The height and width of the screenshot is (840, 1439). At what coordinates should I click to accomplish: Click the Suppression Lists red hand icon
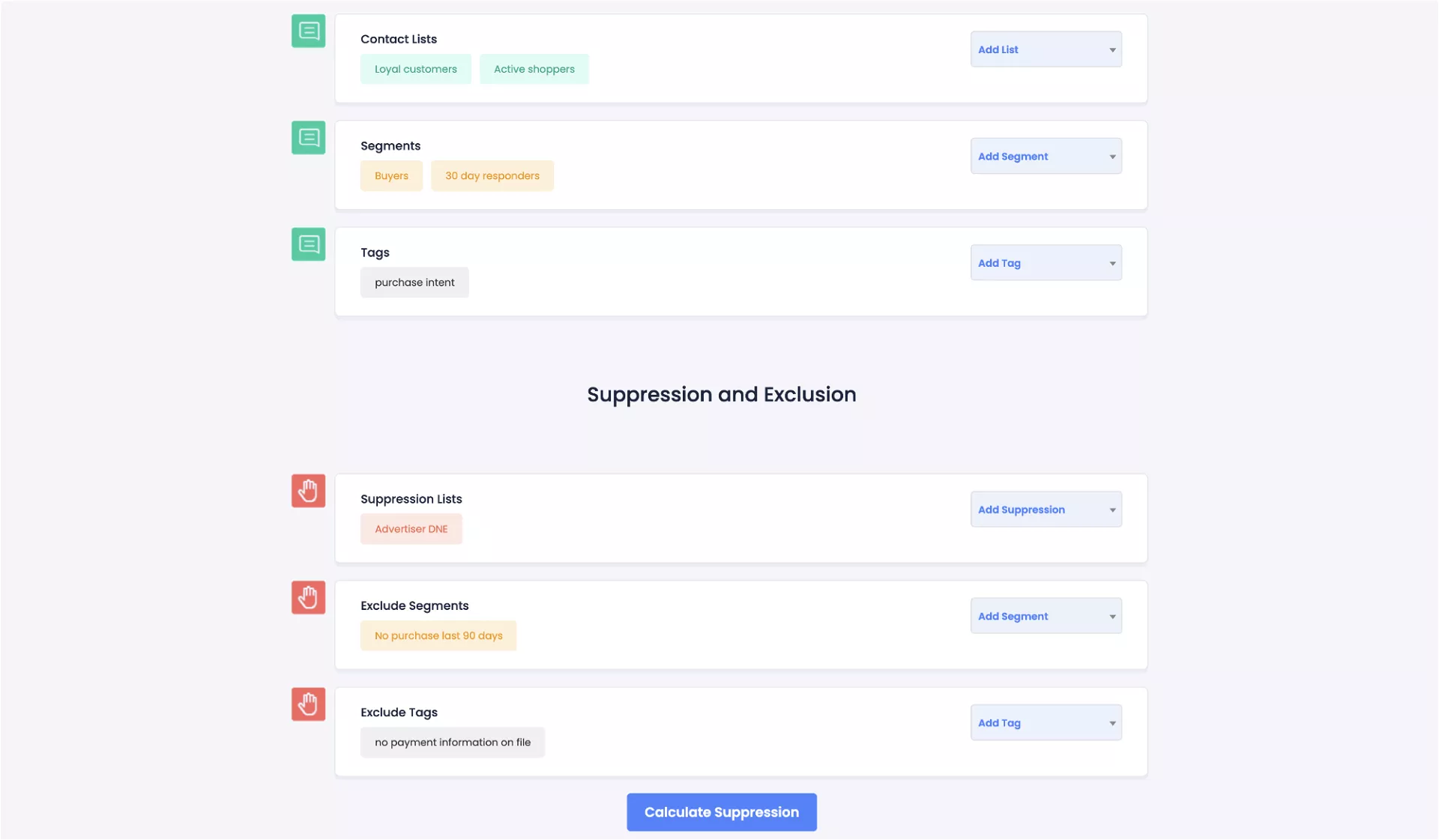tap(308, 491)
